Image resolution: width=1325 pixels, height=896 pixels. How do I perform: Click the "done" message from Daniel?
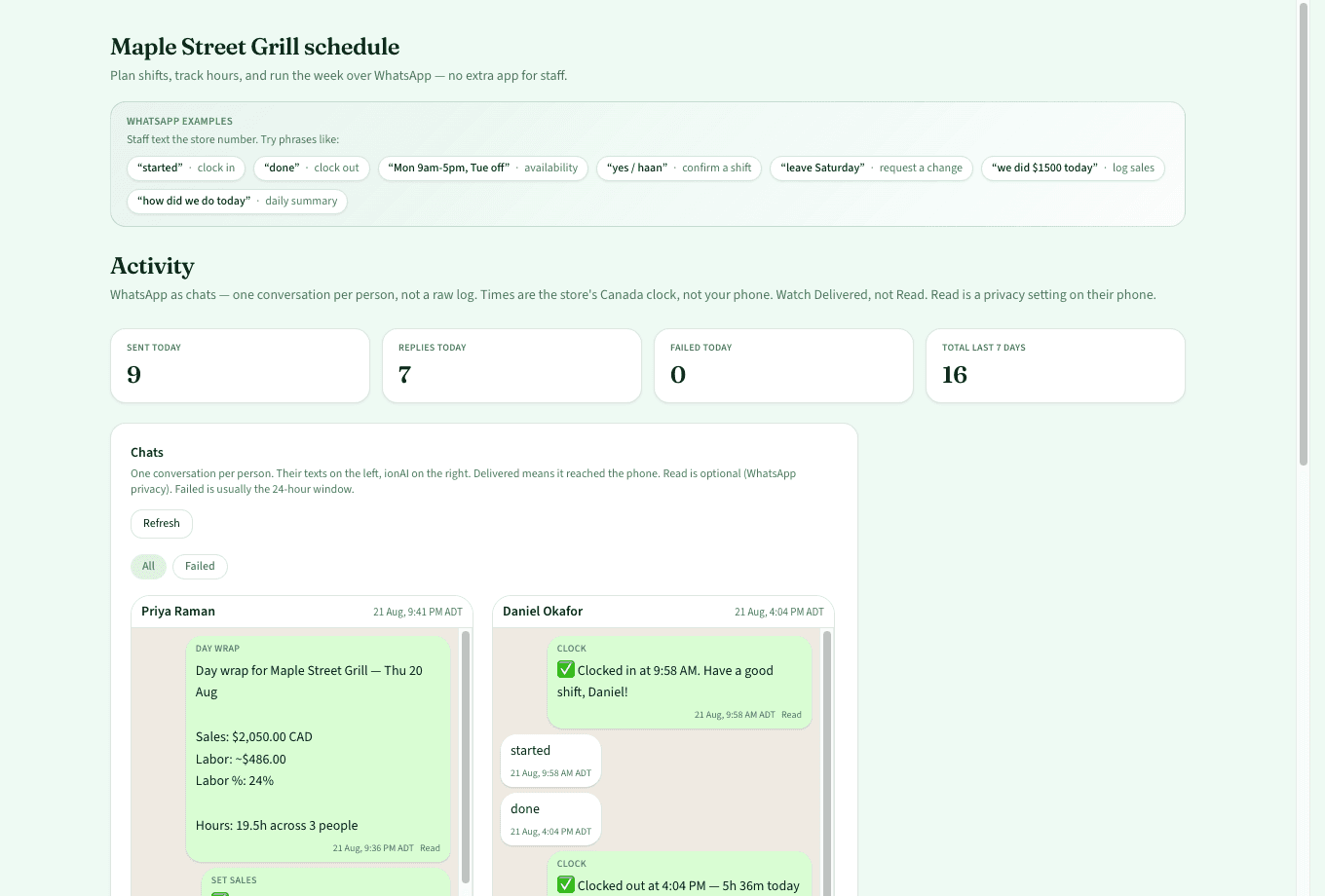(550, 819)
